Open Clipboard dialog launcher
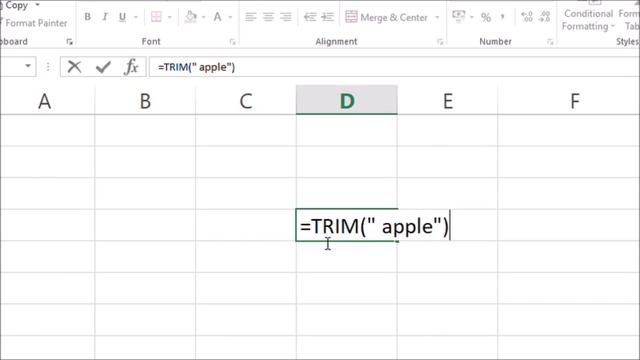The height and width of the screenshot is (360, 640). (69, 42)
